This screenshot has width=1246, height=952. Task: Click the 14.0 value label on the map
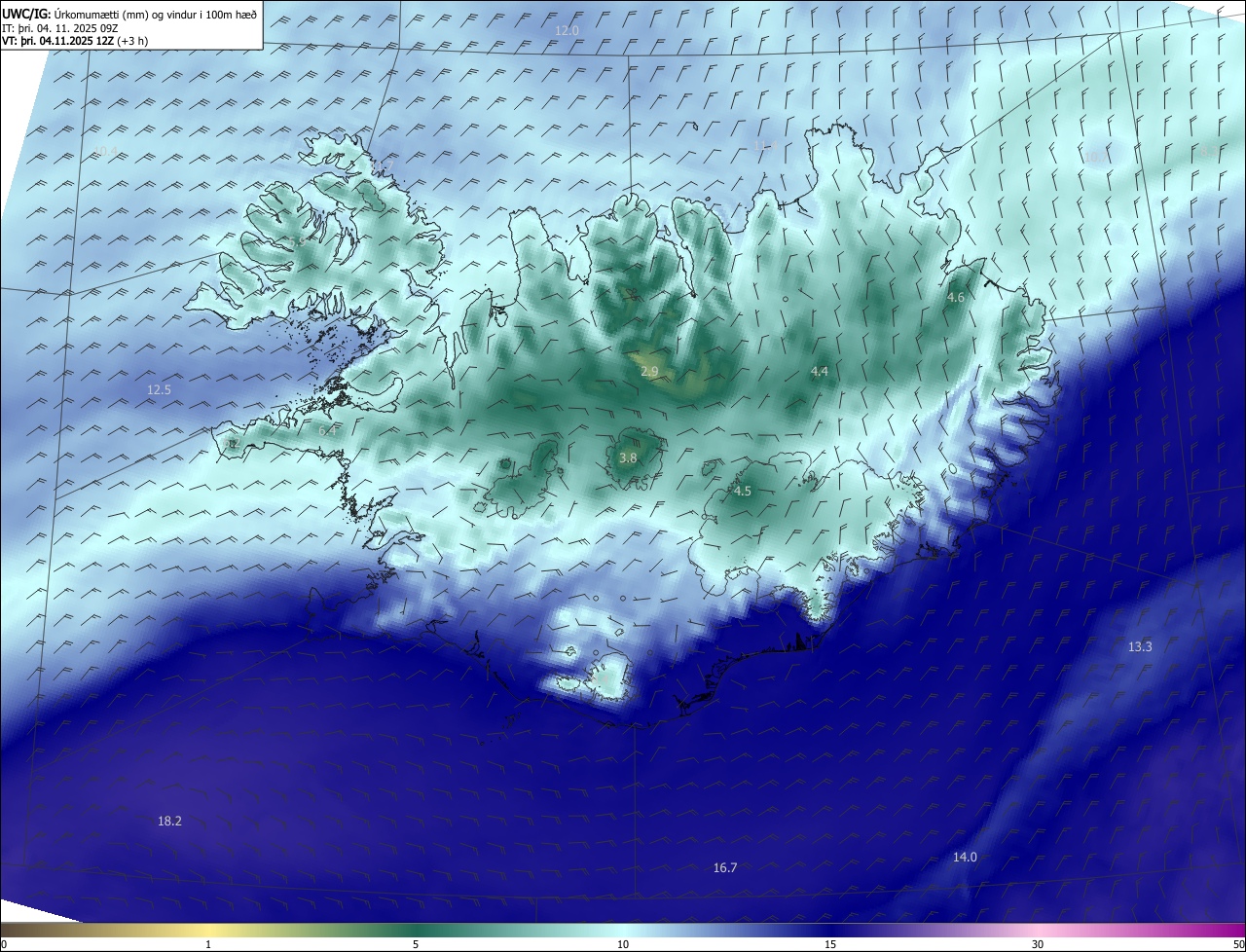[965, 857]
